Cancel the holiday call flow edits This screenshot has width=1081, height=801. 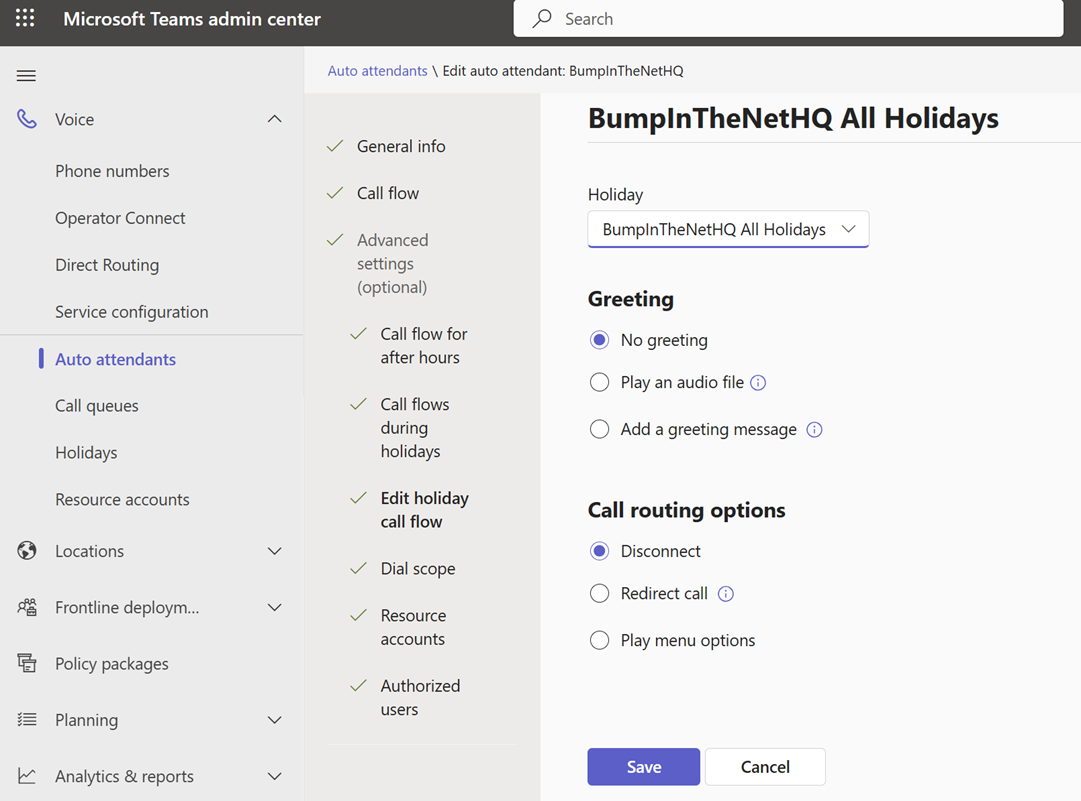(x=765, y=767)
